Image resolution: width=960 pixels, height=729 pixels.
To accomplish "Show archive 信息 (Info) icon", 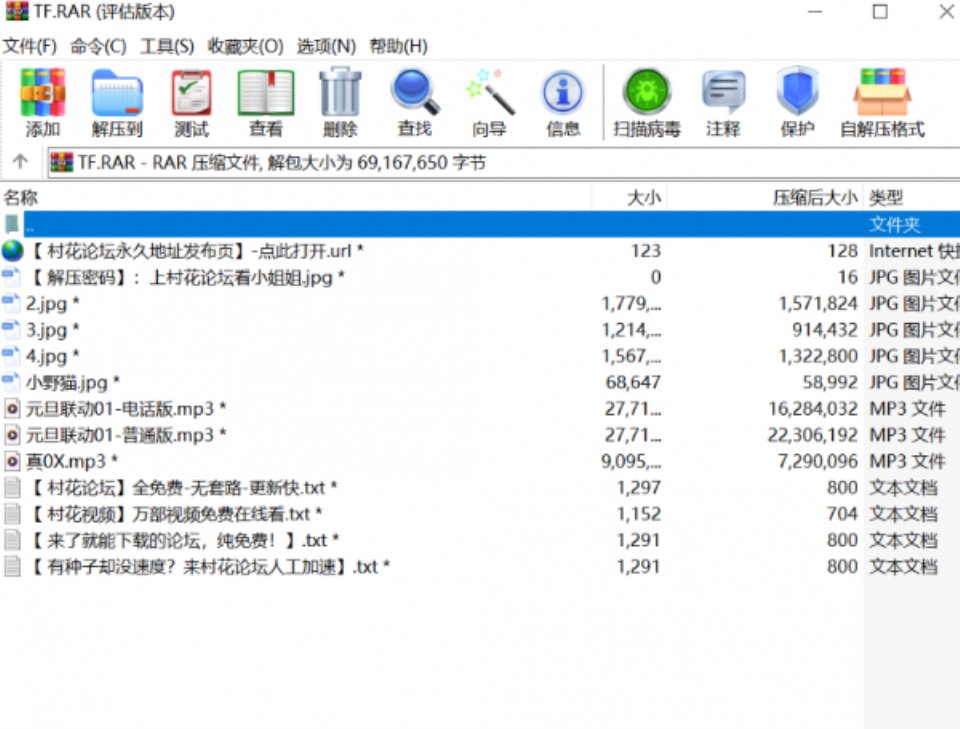I will (563, 93).
